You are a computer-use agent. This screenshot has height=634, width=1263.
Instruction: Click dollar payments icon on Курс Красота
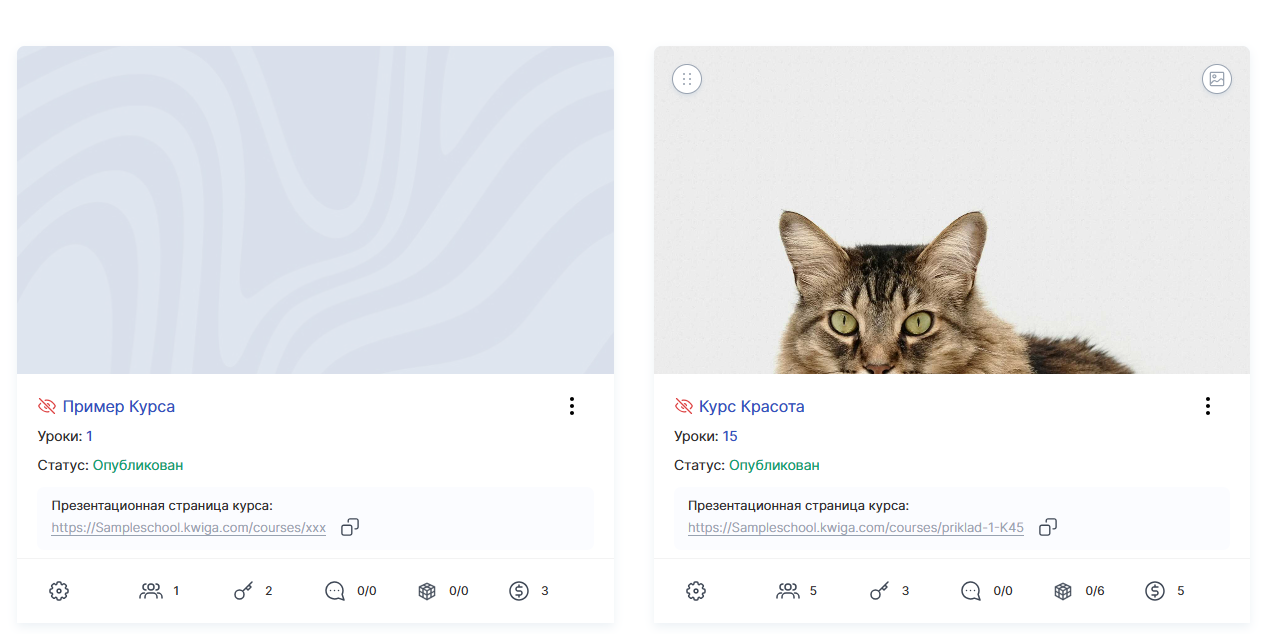(x=1155, y=591)
